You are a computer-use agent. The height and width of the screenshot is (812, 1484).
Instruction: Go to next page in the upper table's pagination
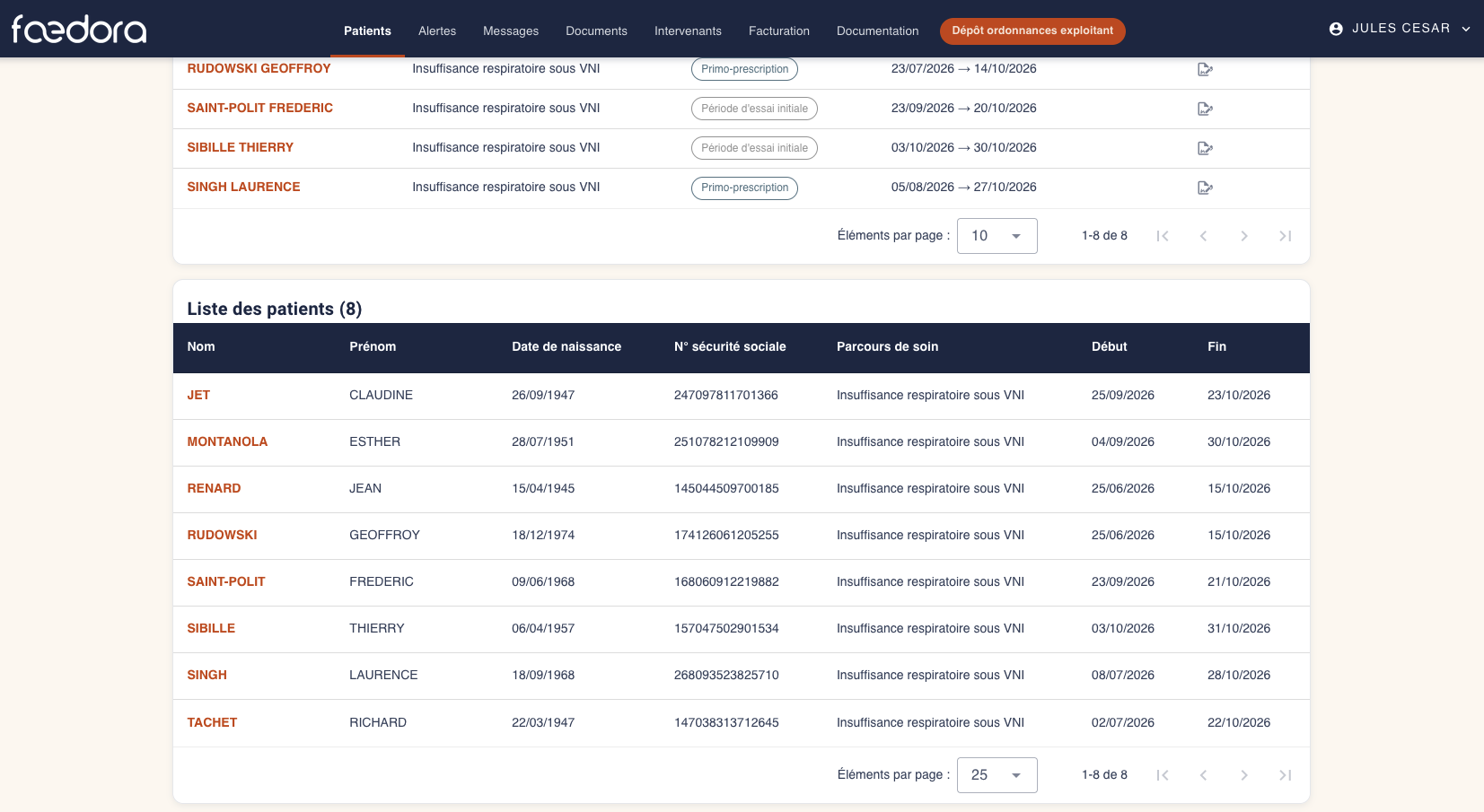tap(1244, 236)
